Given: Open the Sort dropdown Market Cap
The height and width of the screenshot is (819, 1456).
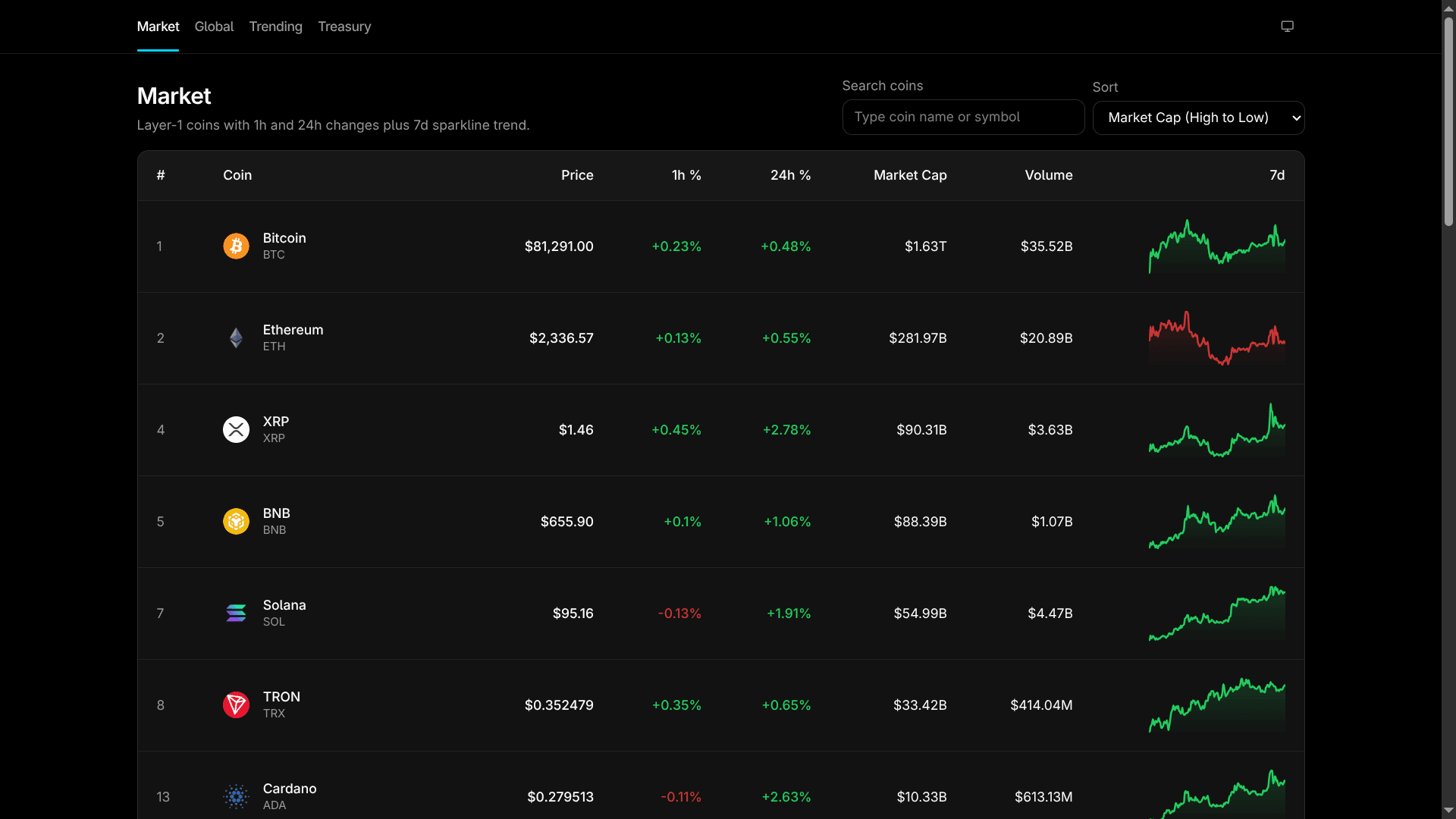Looking at the screenshot, I should tap(1198, 118).
